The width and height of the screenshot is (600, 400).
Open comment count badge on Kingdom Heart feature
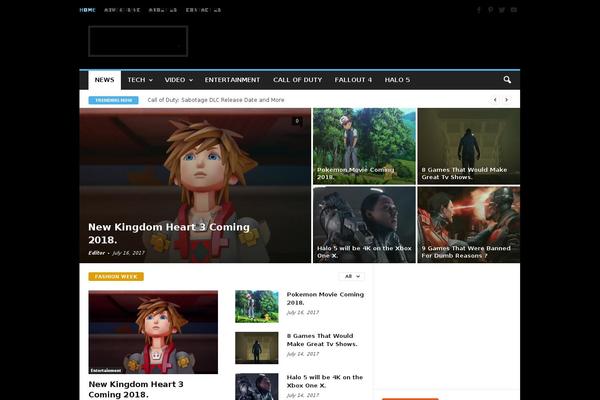297,121
